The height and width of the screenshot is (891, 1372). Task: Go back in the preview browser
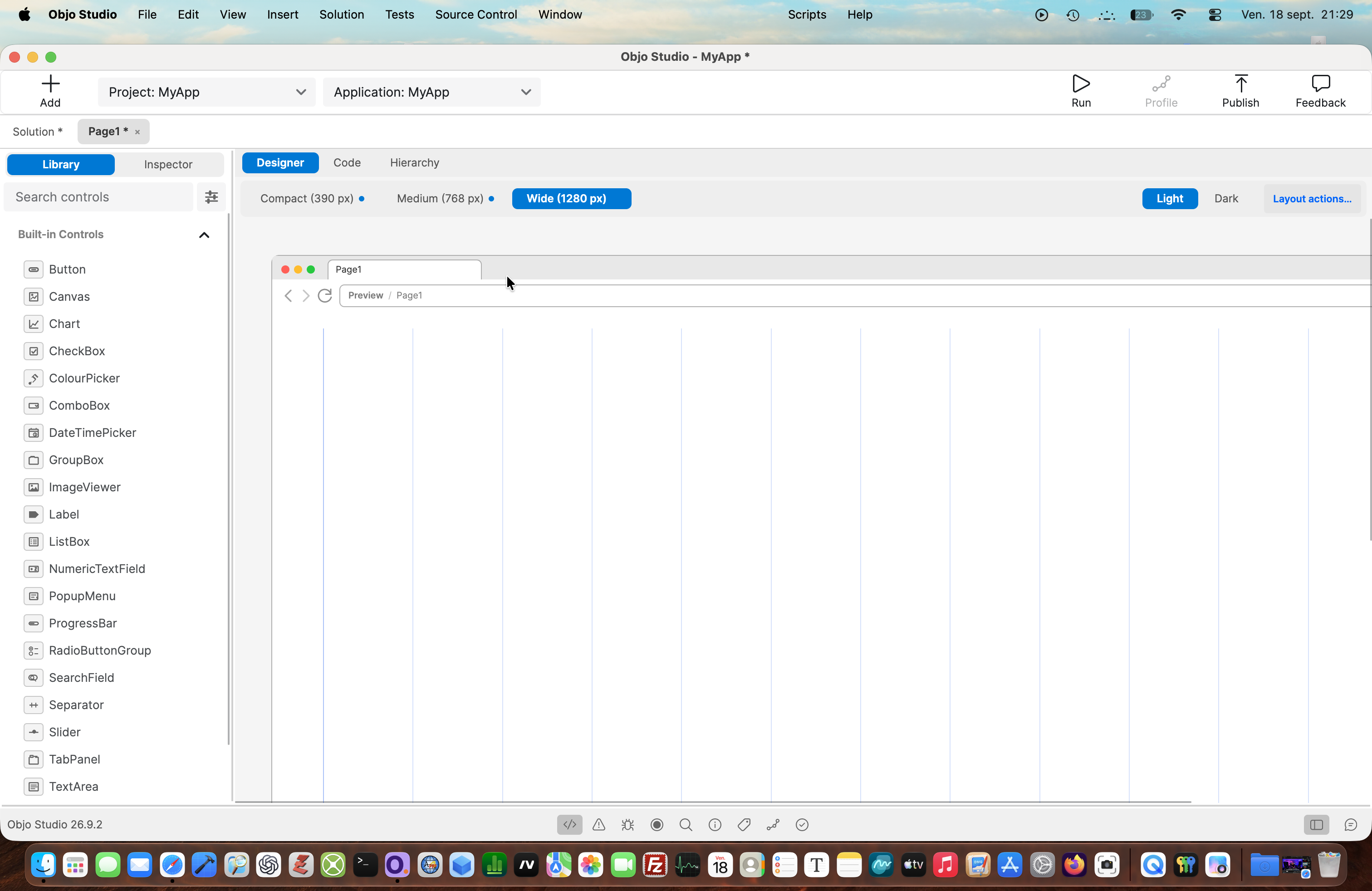288,296
